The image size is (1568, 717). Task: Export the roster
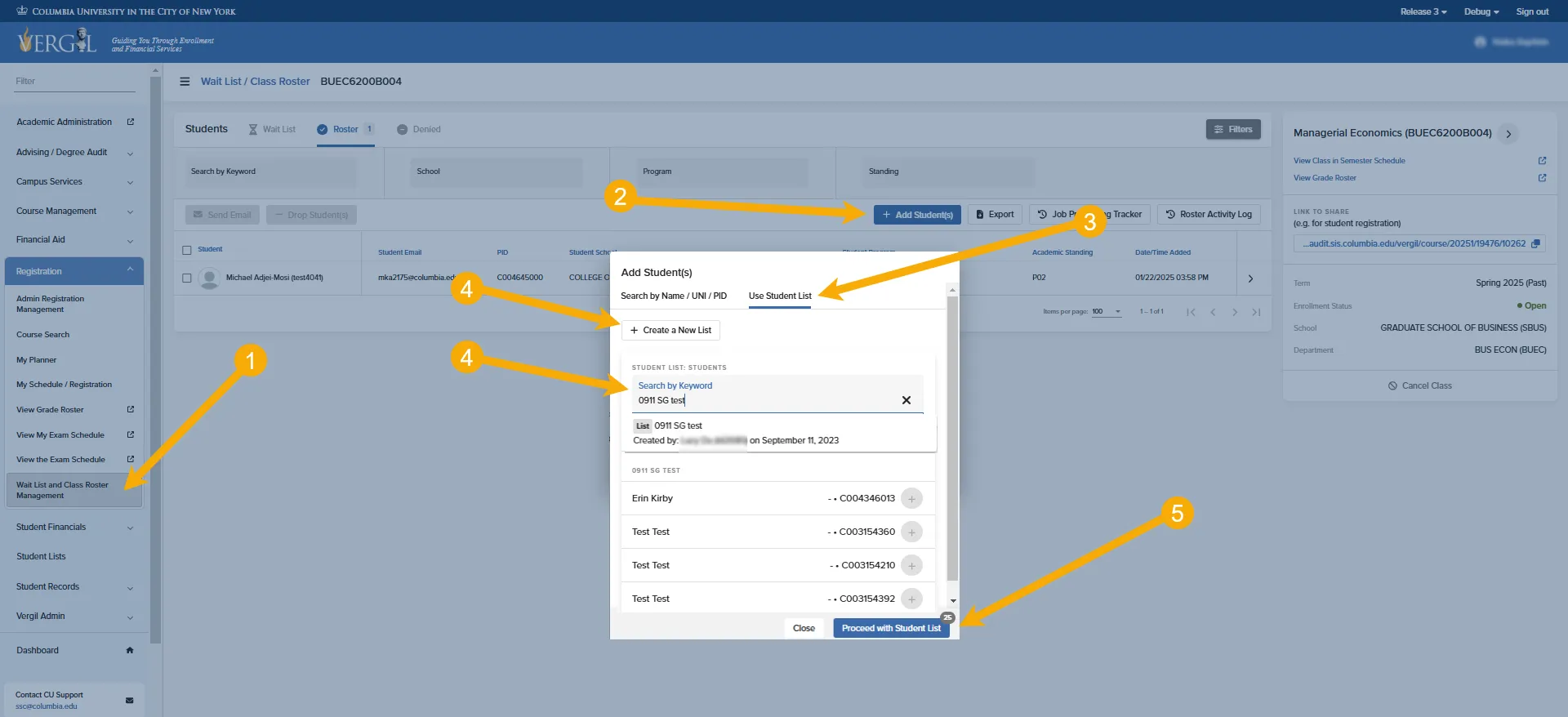995,215
